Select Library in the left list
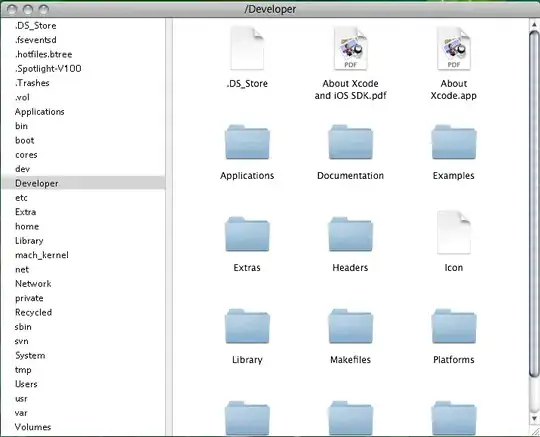Screen dimensions: 540x437 tap(29, 241)
